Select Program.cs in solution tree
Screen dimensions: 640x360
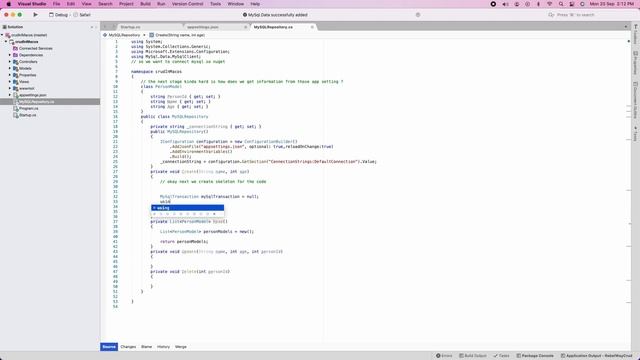pyautogui.click(x=29, y=108)
